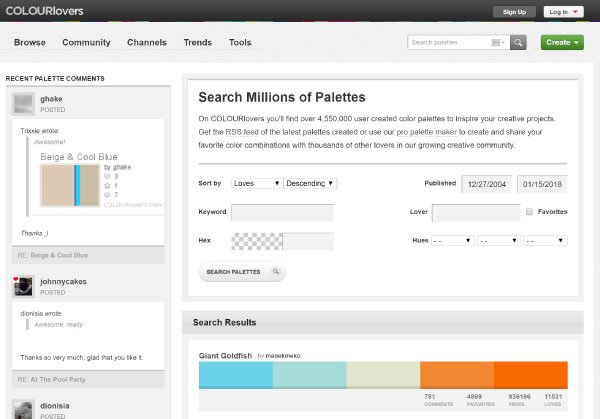The image size is (600, 419).
Task: Open the Tools menu
Action: coord(240,42)
